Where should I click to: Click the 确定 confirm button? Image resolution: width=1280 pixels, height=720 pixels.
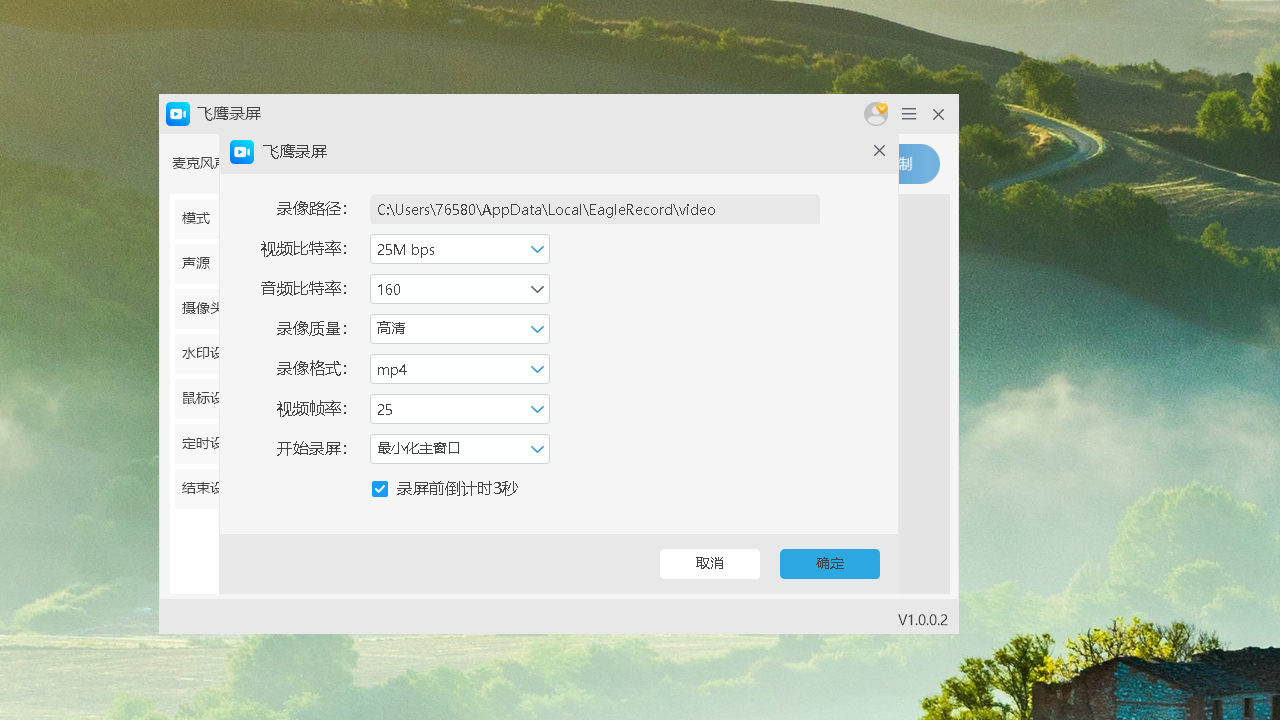coord(829,563)
